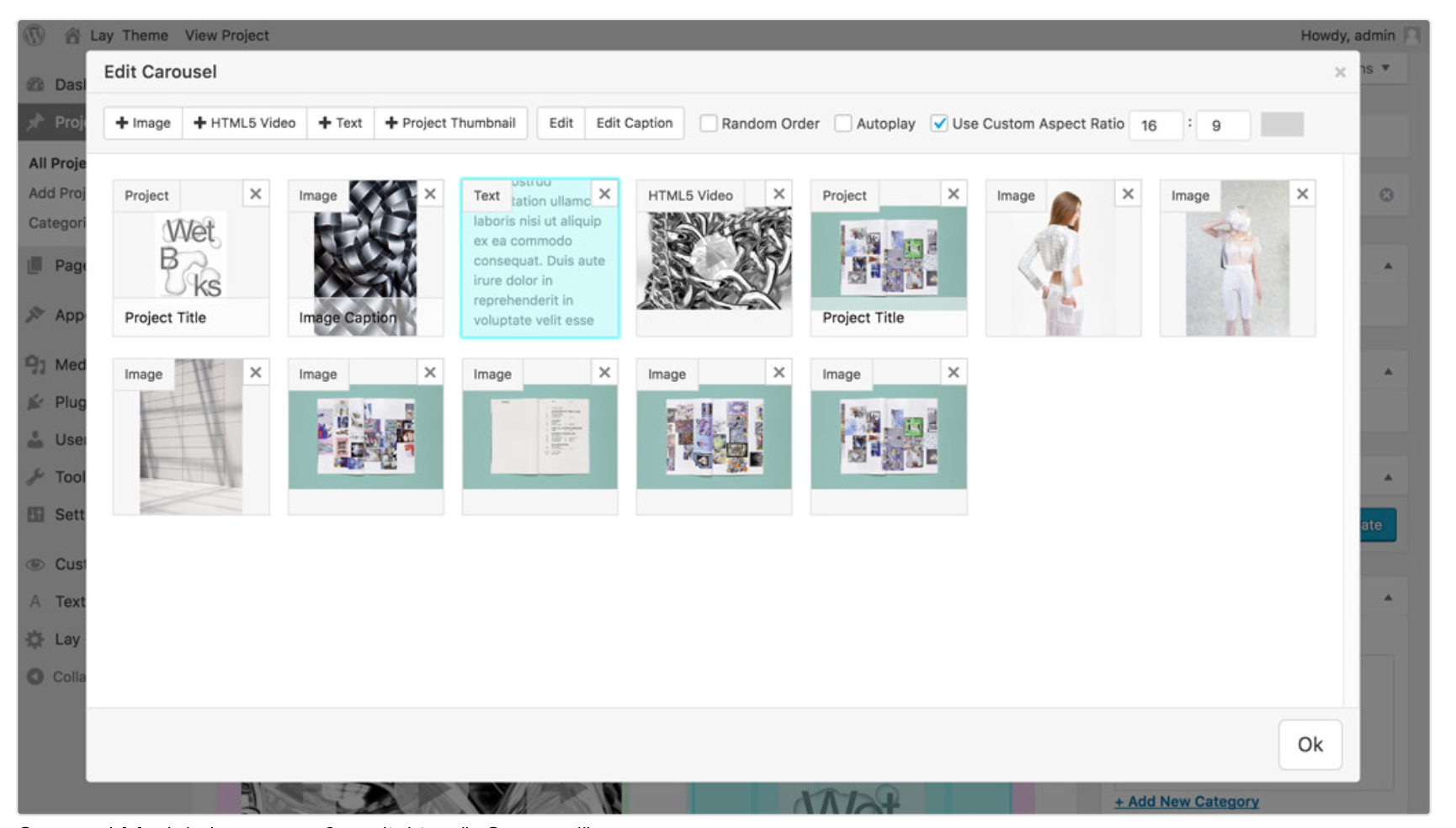Image resolution: width=1456 pixels, height=828 pixels.
Task: Disable Use Custom Aspect Ratio
Action: 940,123
